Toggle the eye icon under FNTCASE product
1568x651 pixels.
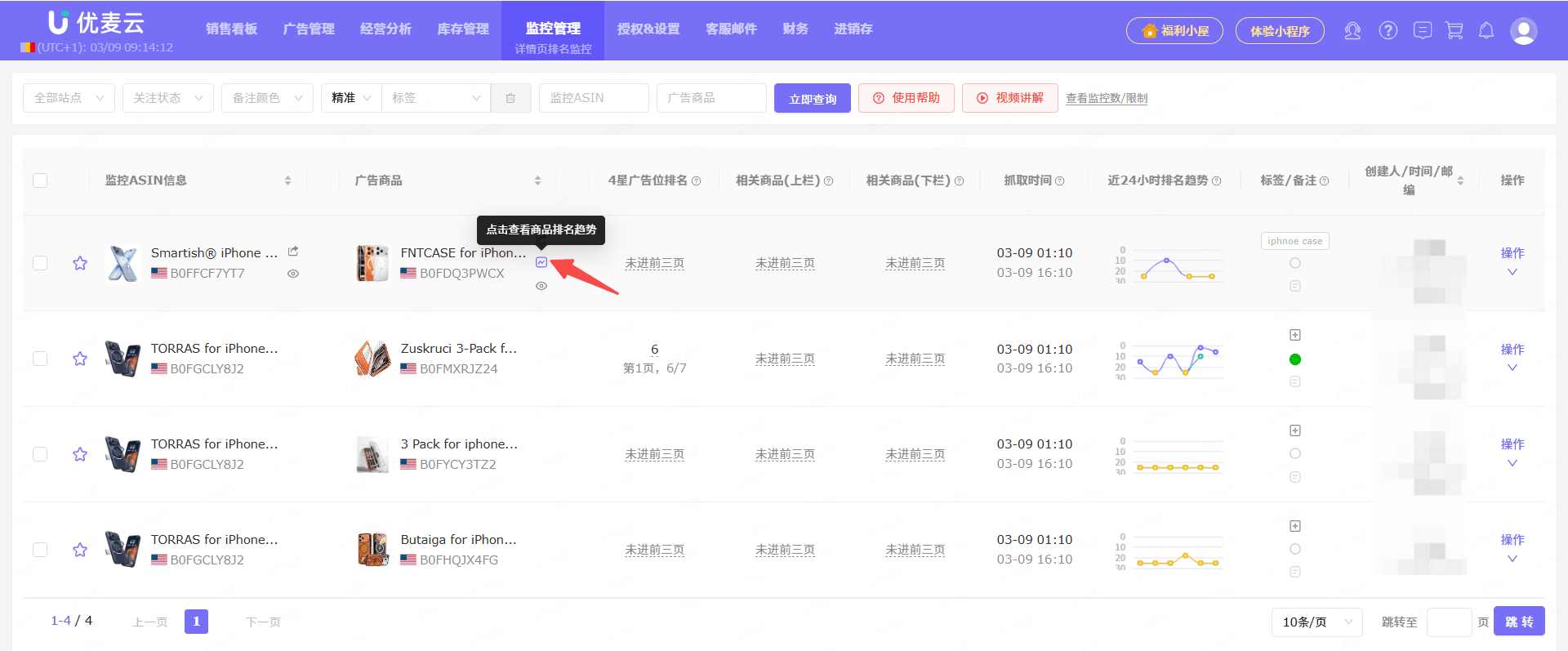(541, 286)
